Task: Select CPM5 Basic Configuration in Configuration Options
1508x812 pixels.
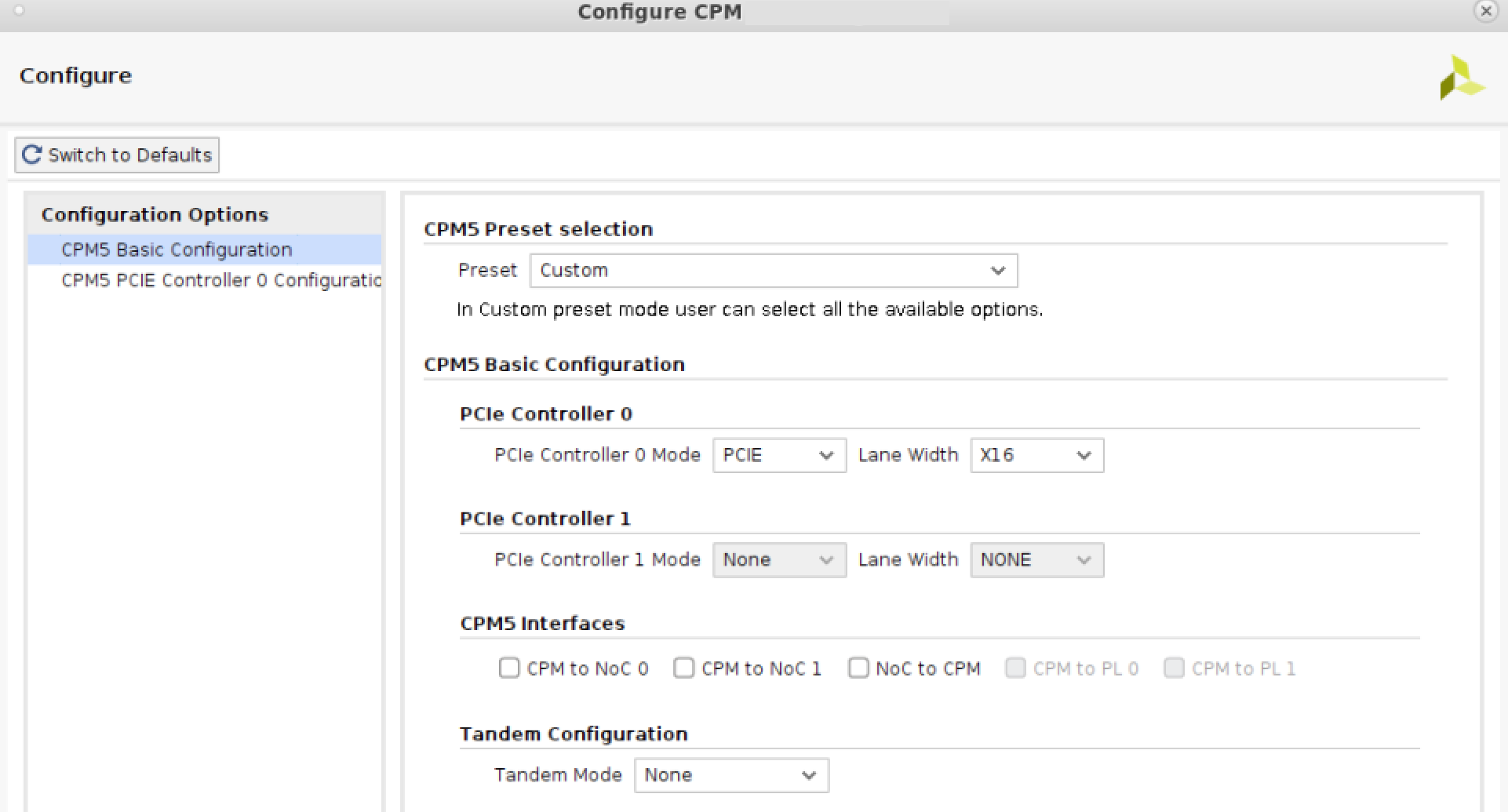Action: (177, 249)
